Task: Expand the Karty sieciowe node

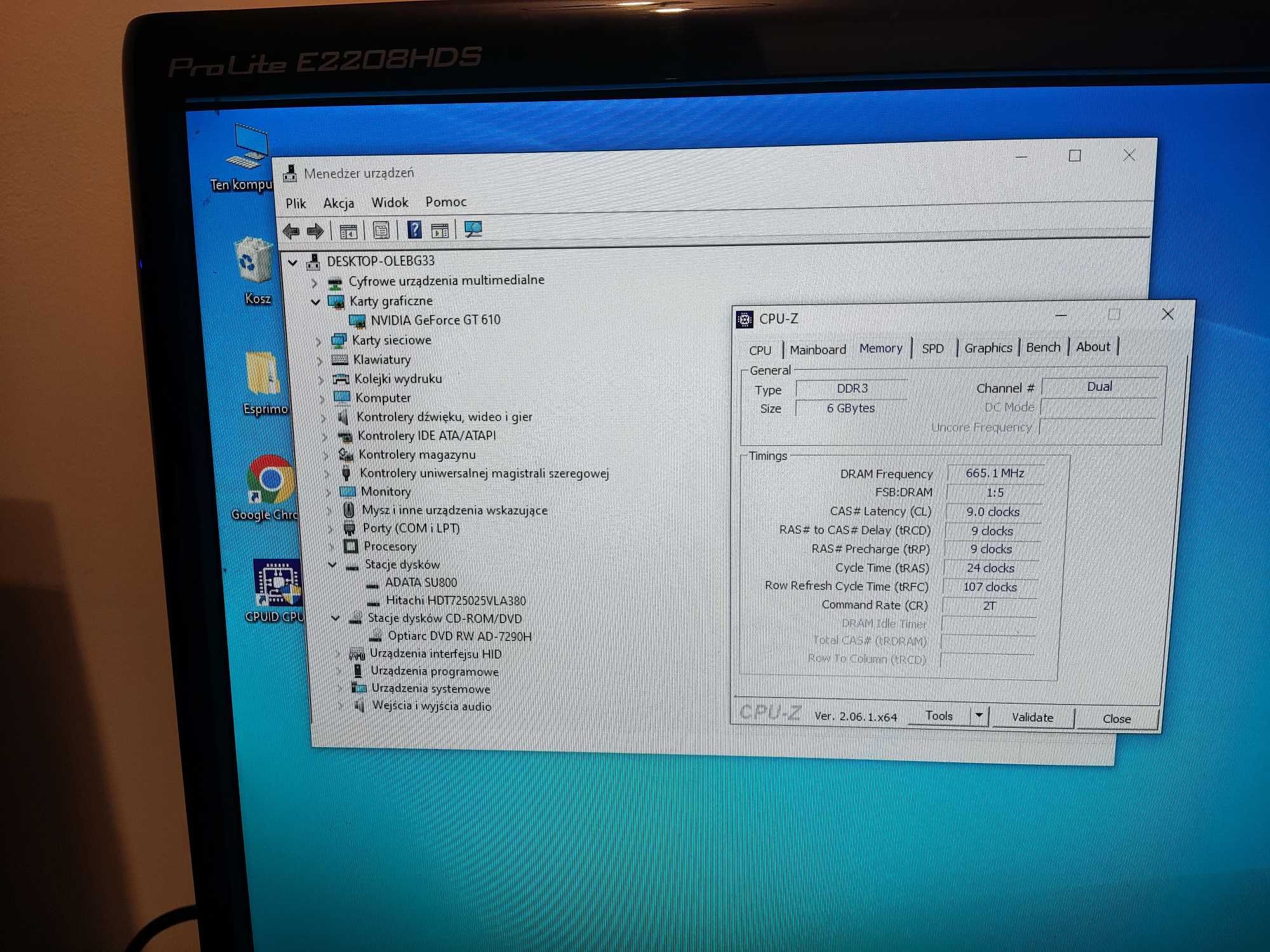Action: (319, 342)
